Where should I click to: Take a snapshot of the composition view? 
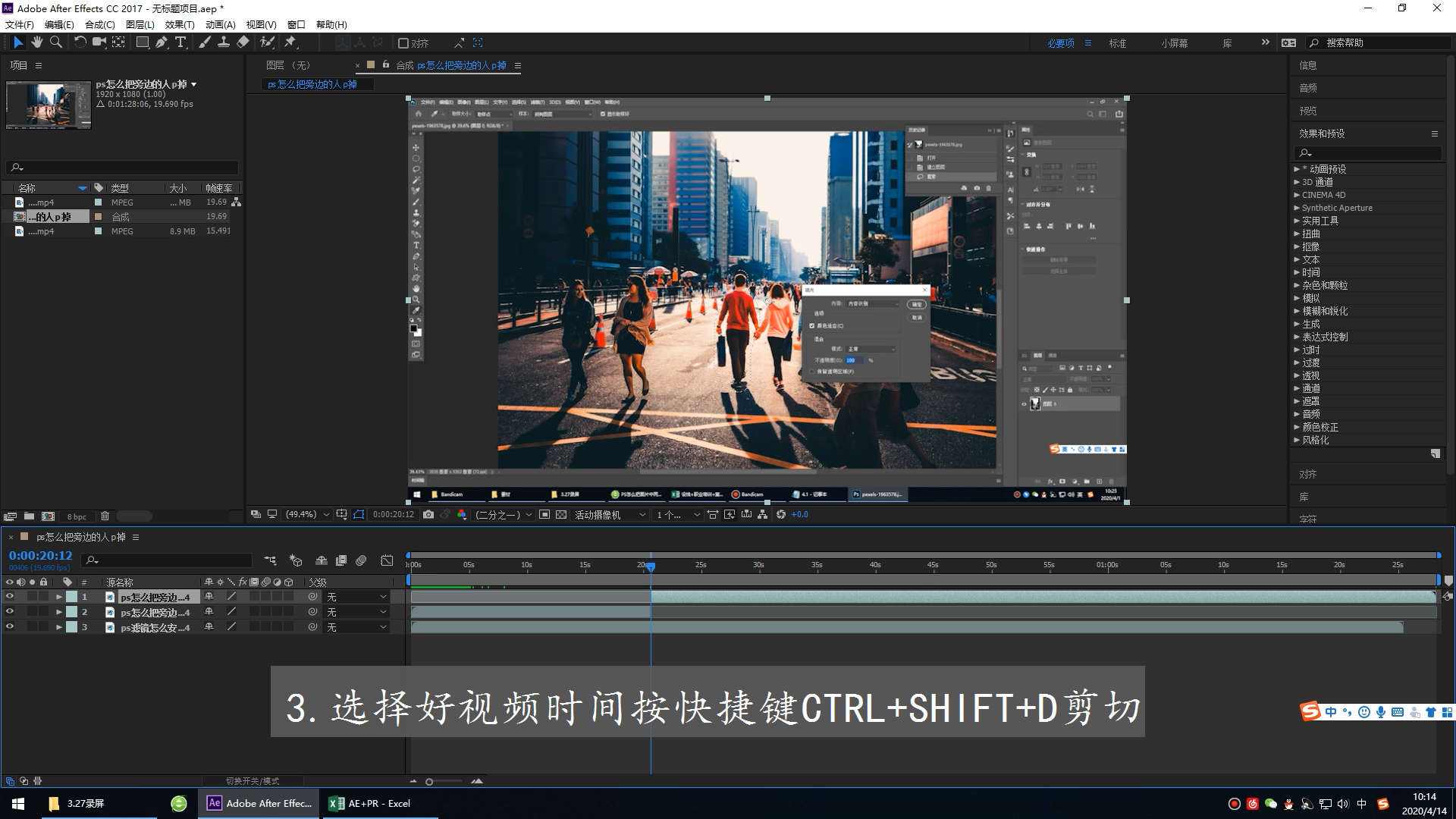pos(428,514)
